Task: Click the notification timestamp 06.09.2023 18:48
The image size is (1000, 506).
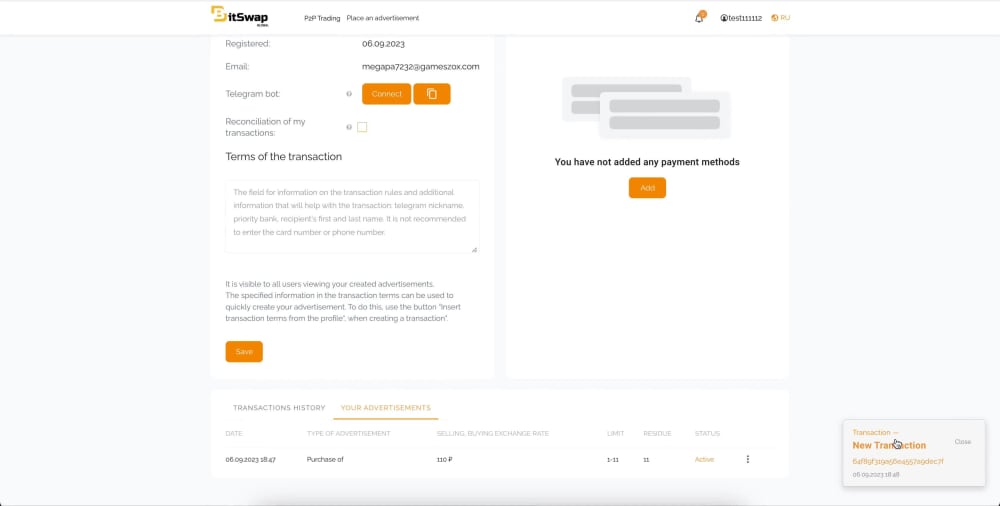Action: (876, 475)
